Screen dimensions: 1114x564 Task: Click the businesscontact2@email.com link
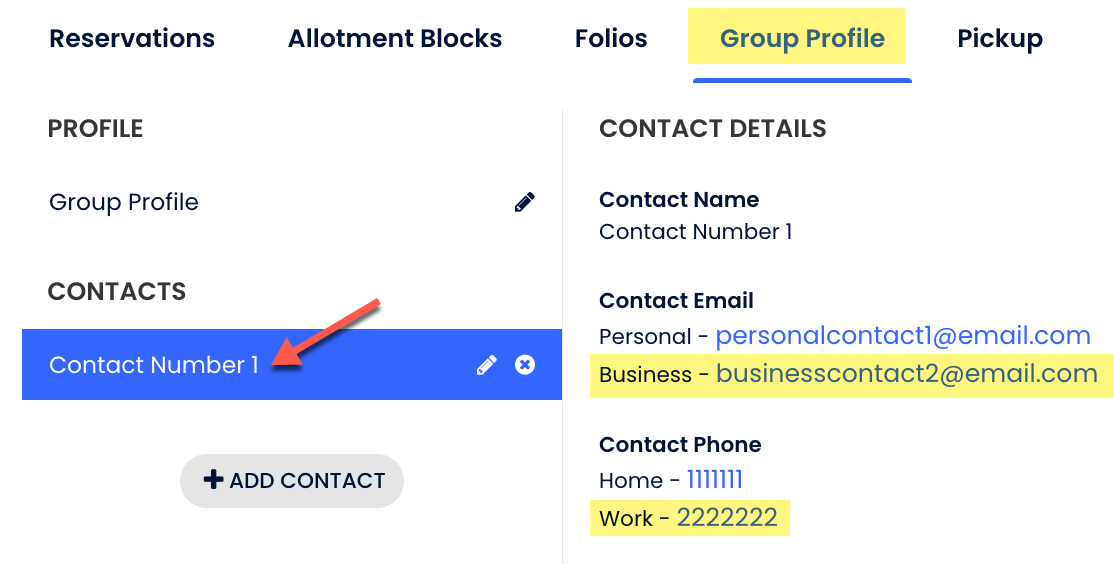[907, 374]
